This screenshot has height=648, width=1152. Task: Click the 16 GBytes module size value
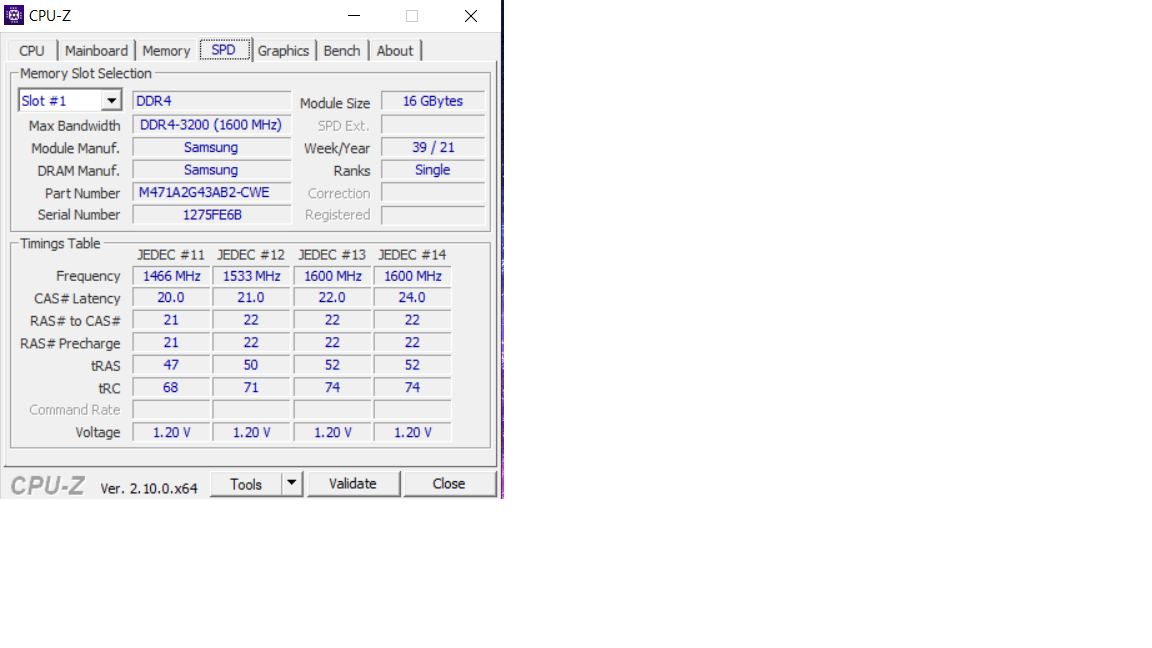(433, 101)
